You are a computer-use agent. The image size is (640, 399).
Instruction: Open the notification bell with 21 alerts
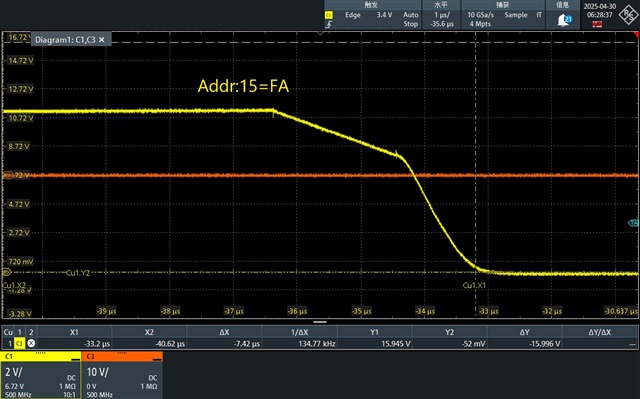[x=565, y=19]
